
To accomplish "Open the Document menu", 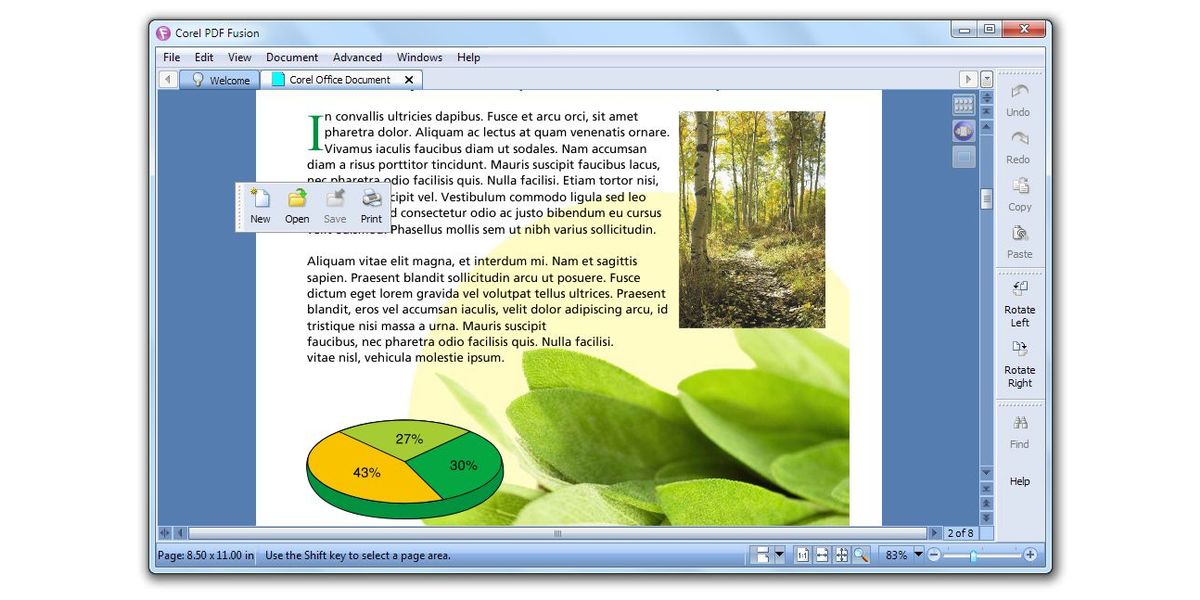I will coord(292,58).
